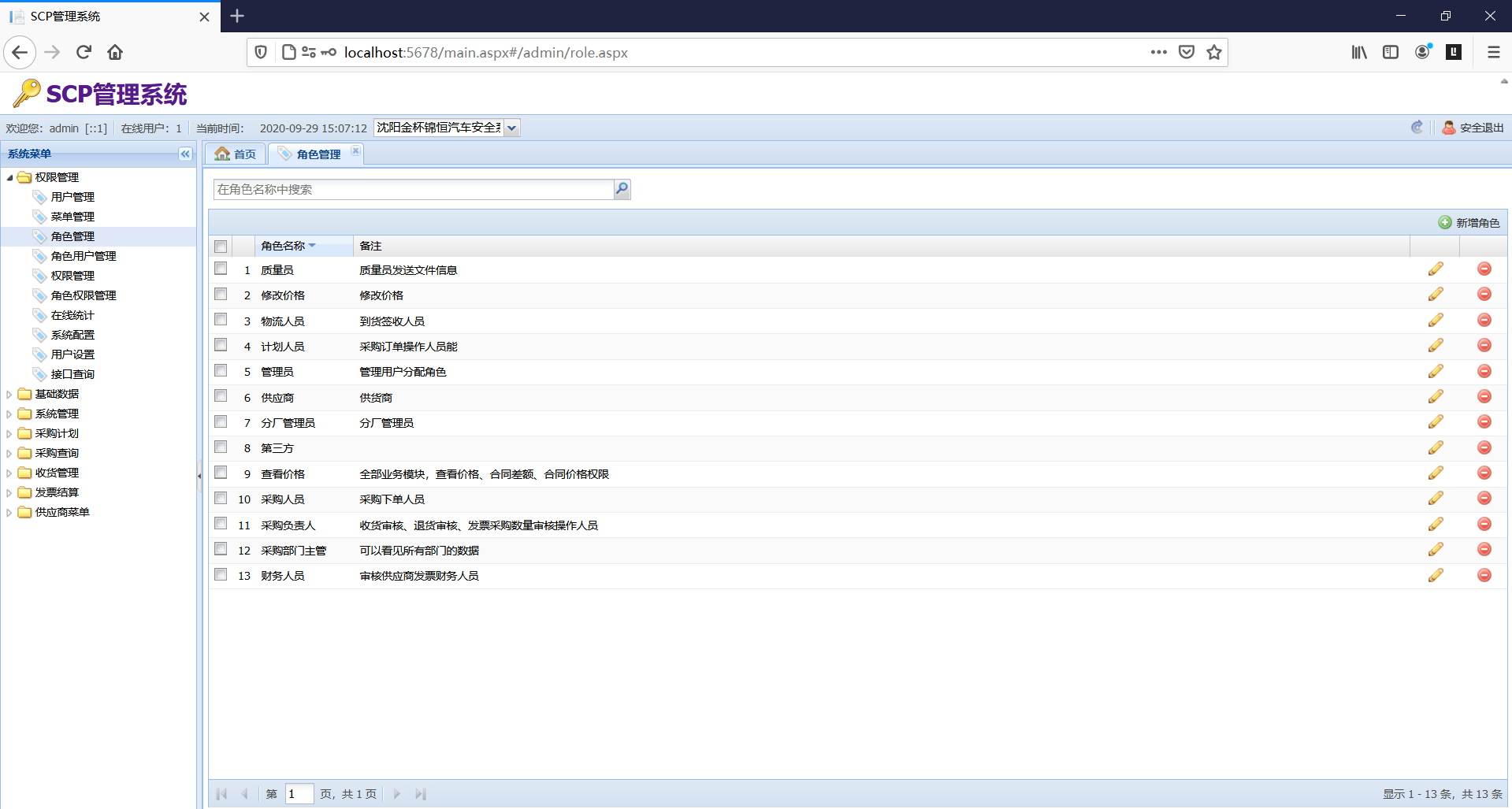
Task: Open 在线统计 in the sidebar
Action: click(x=72, y=315)
